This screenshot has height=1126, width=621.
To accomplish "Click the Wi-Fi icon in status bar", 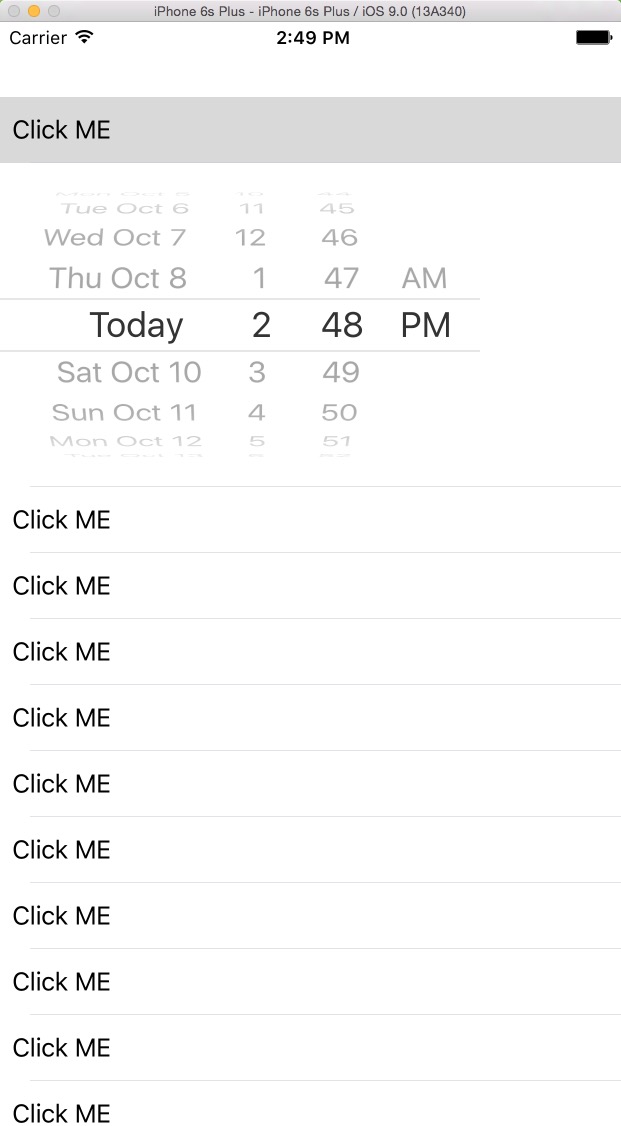I will (84, 38).
